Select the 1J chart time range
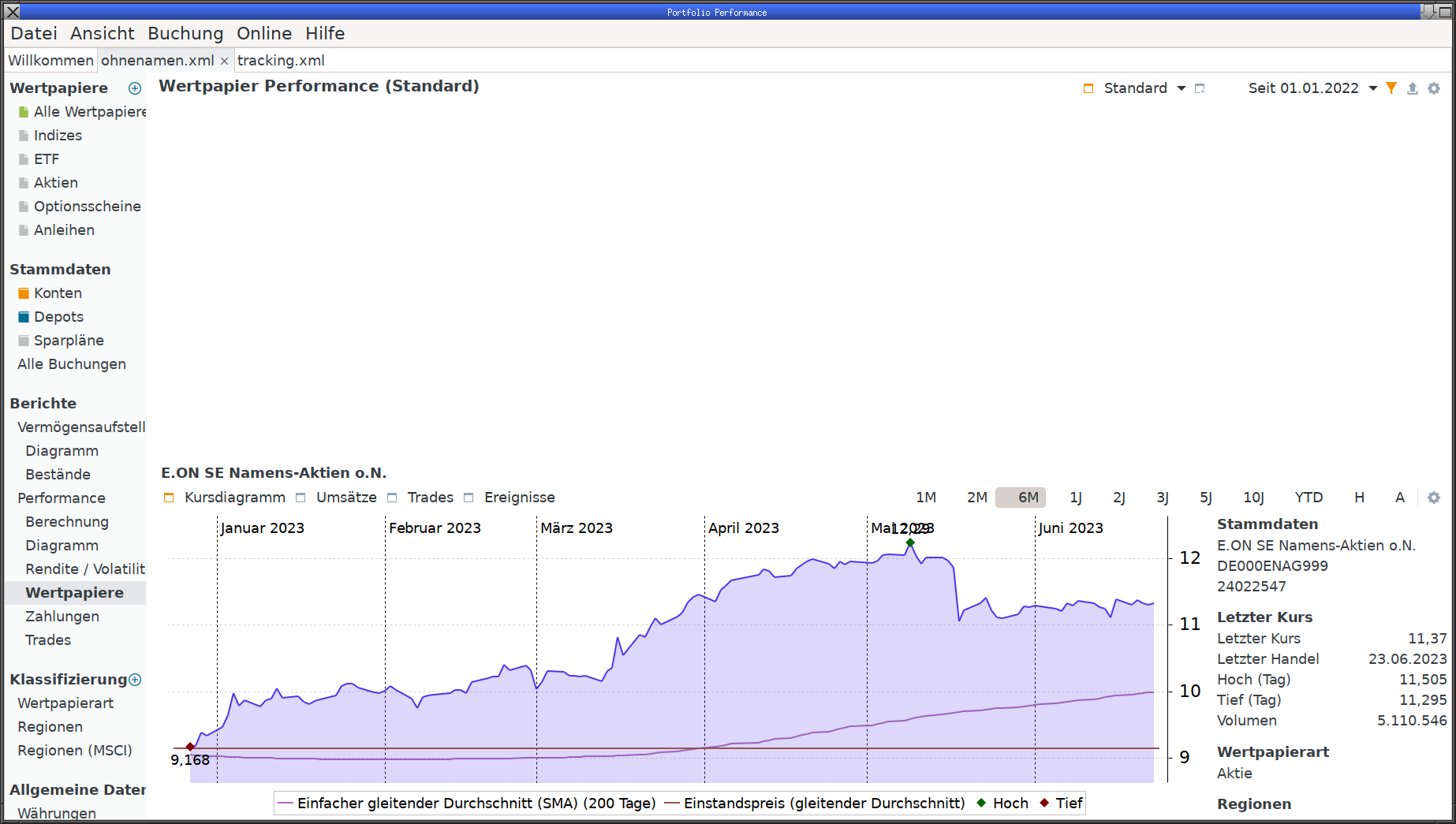The width and height of the screenshot is (1456, 824). 1076,498
